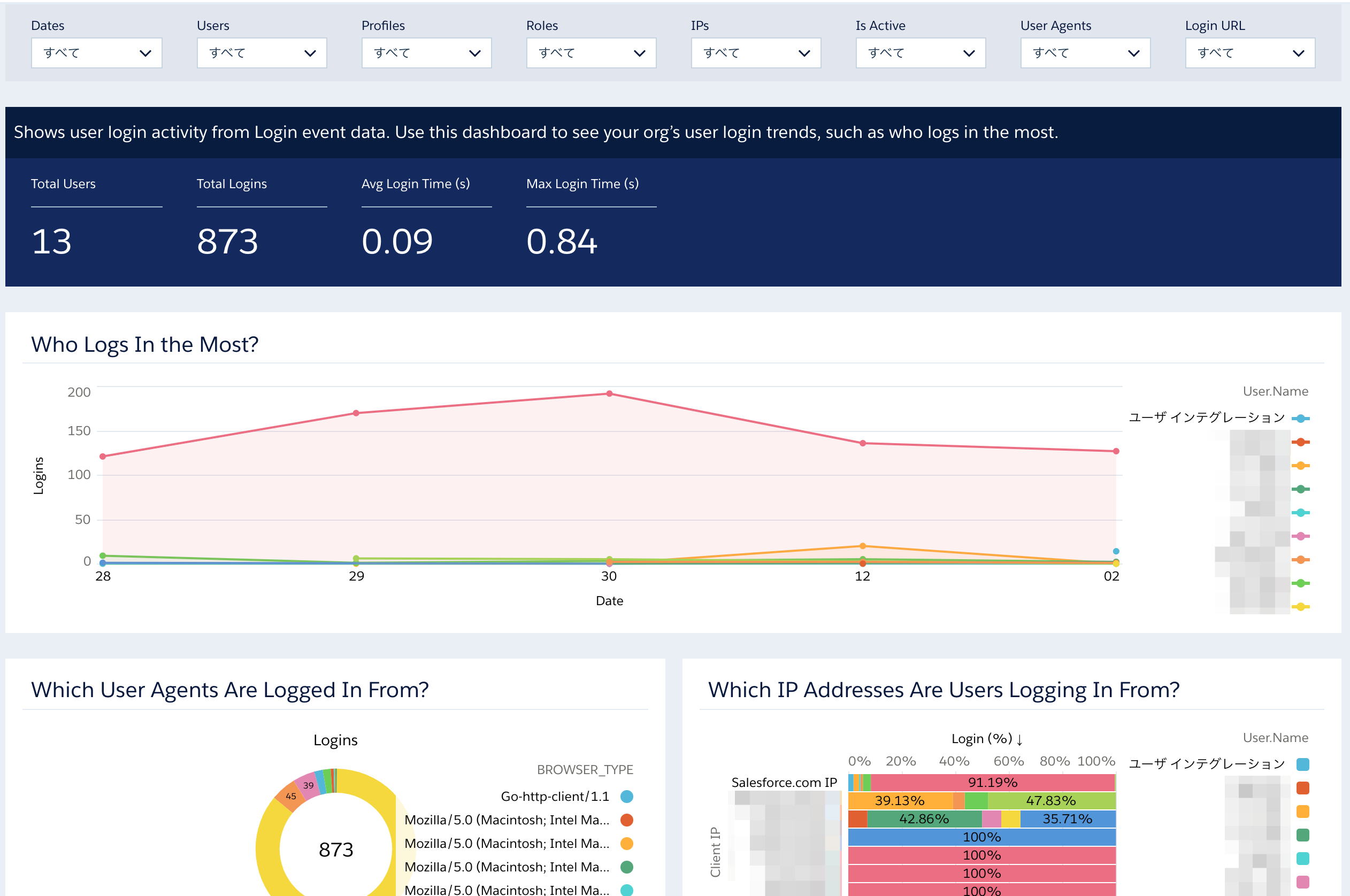Click the peak data point above date 30
Image resolution: width=1350 pixels, height=896 pixels.
609,393
